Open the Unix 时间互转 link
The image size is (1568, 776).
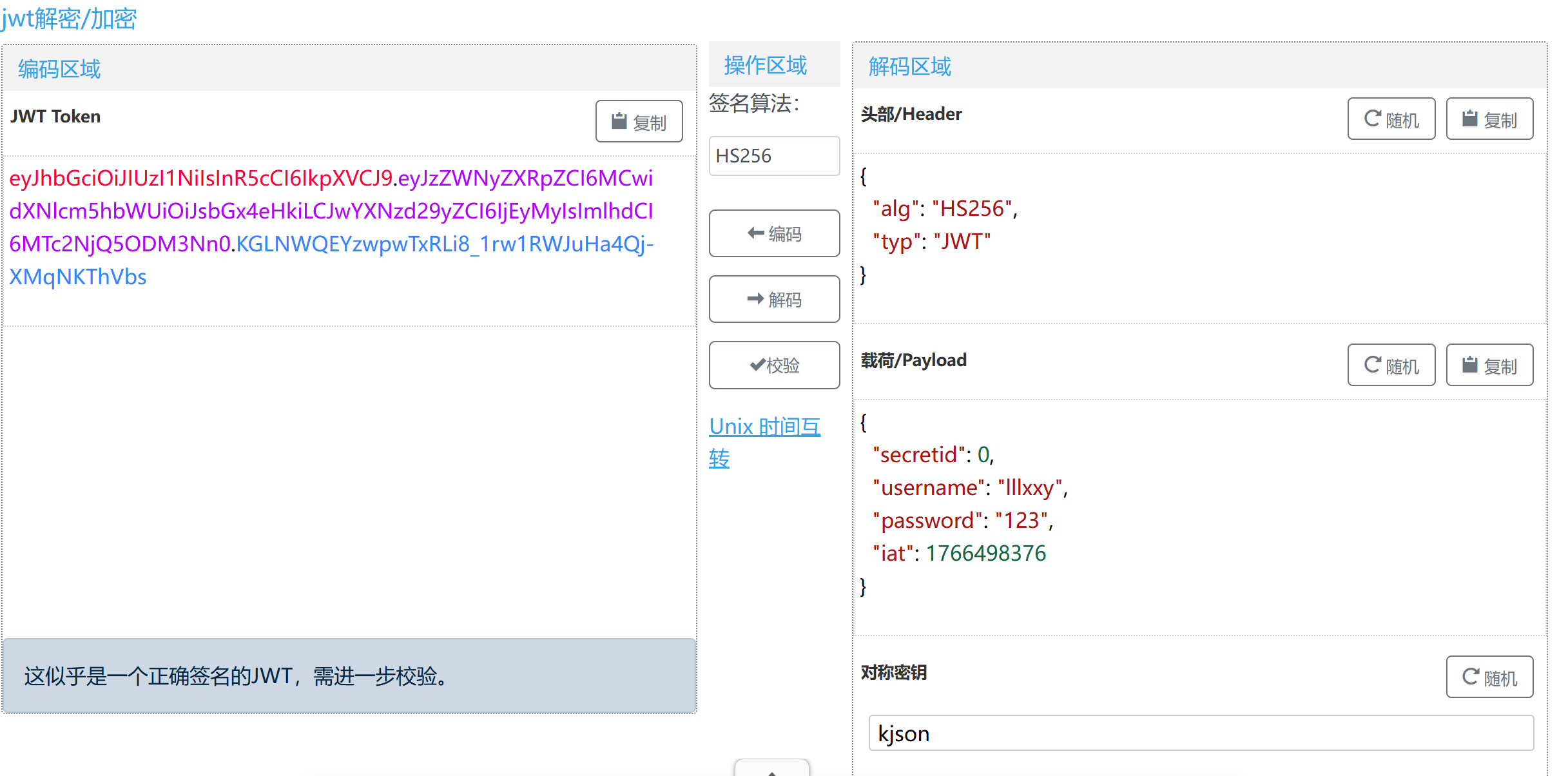click(x=764, y=427)
